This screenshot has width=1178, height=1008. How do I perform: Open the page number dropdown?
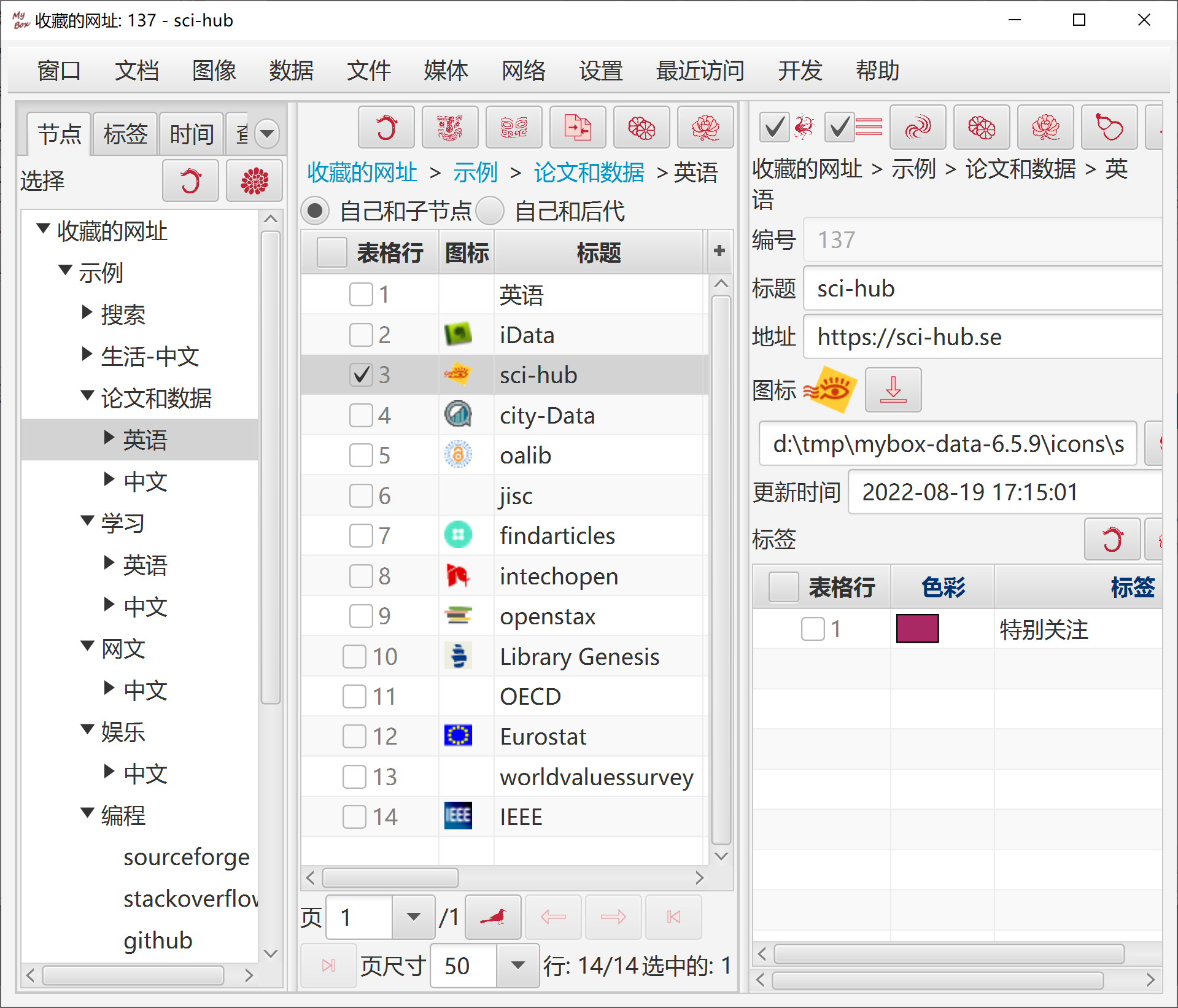coord(414,917)
